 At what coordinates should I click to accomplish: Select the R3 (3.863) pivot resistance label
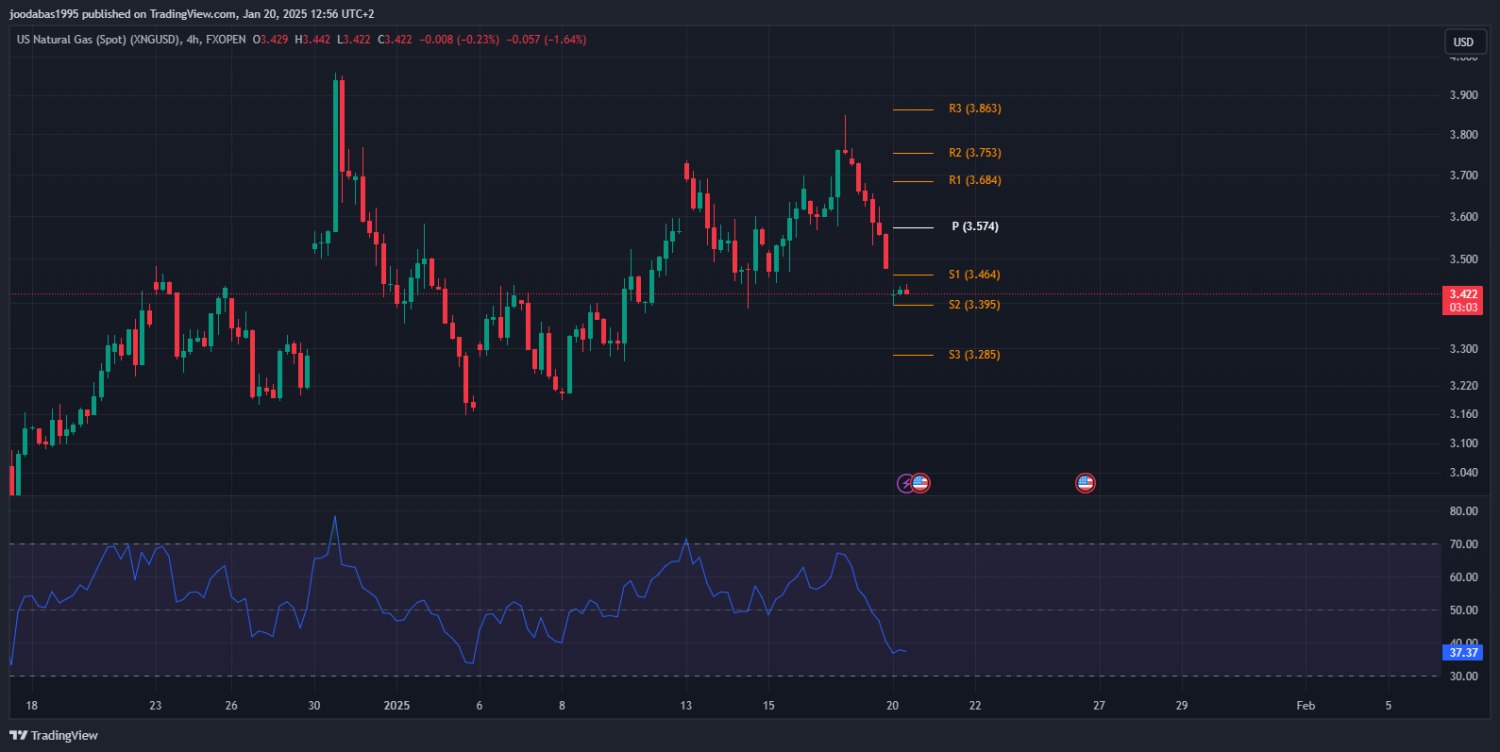[974, 108]
